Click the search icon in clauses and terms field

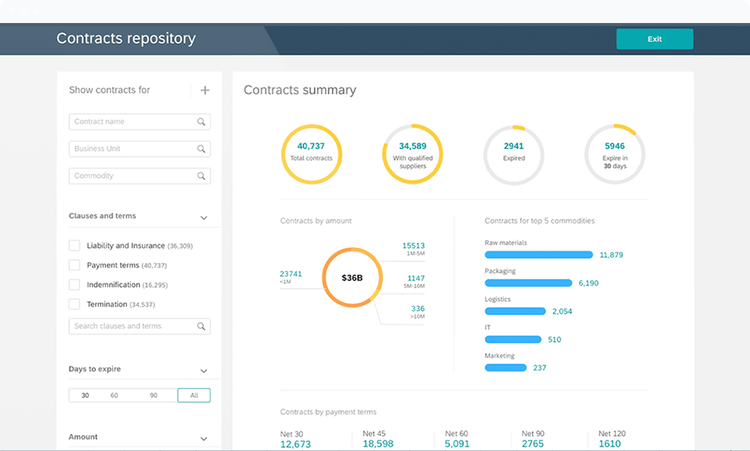201,326
